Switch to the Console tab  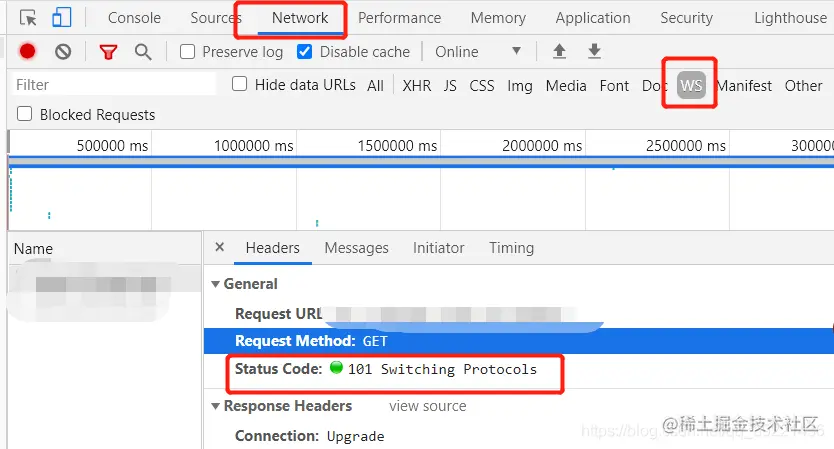(x=134, y=18)
